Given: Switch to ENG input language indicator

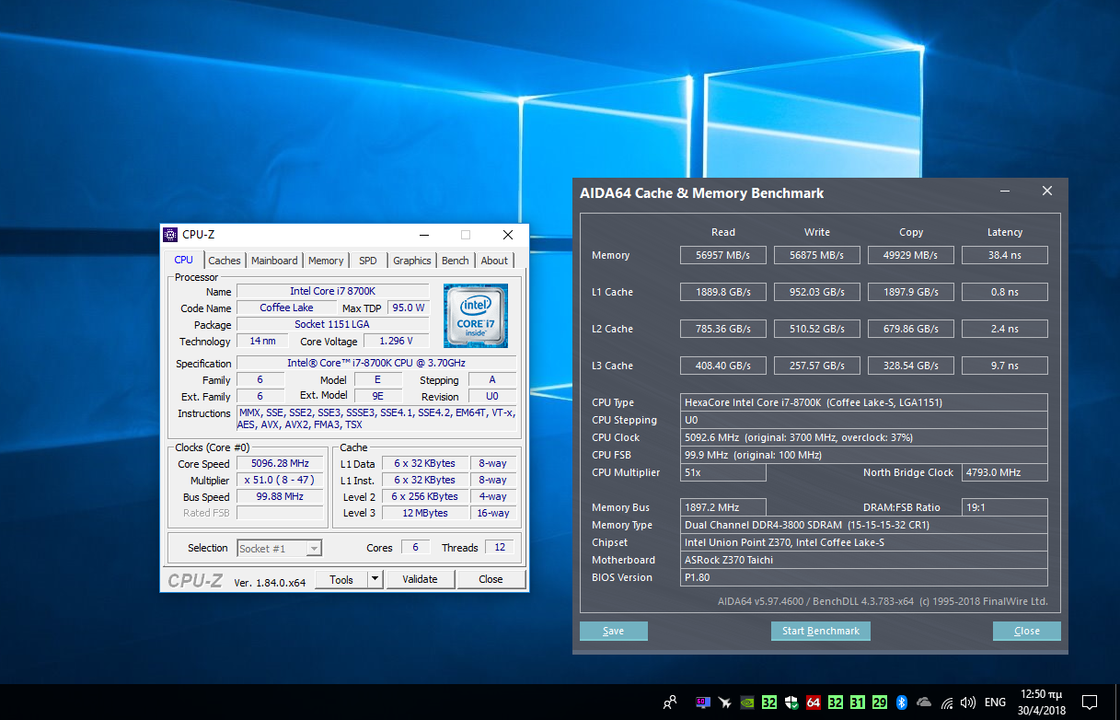Looking at the screenshot, I should tap(995, 702).
